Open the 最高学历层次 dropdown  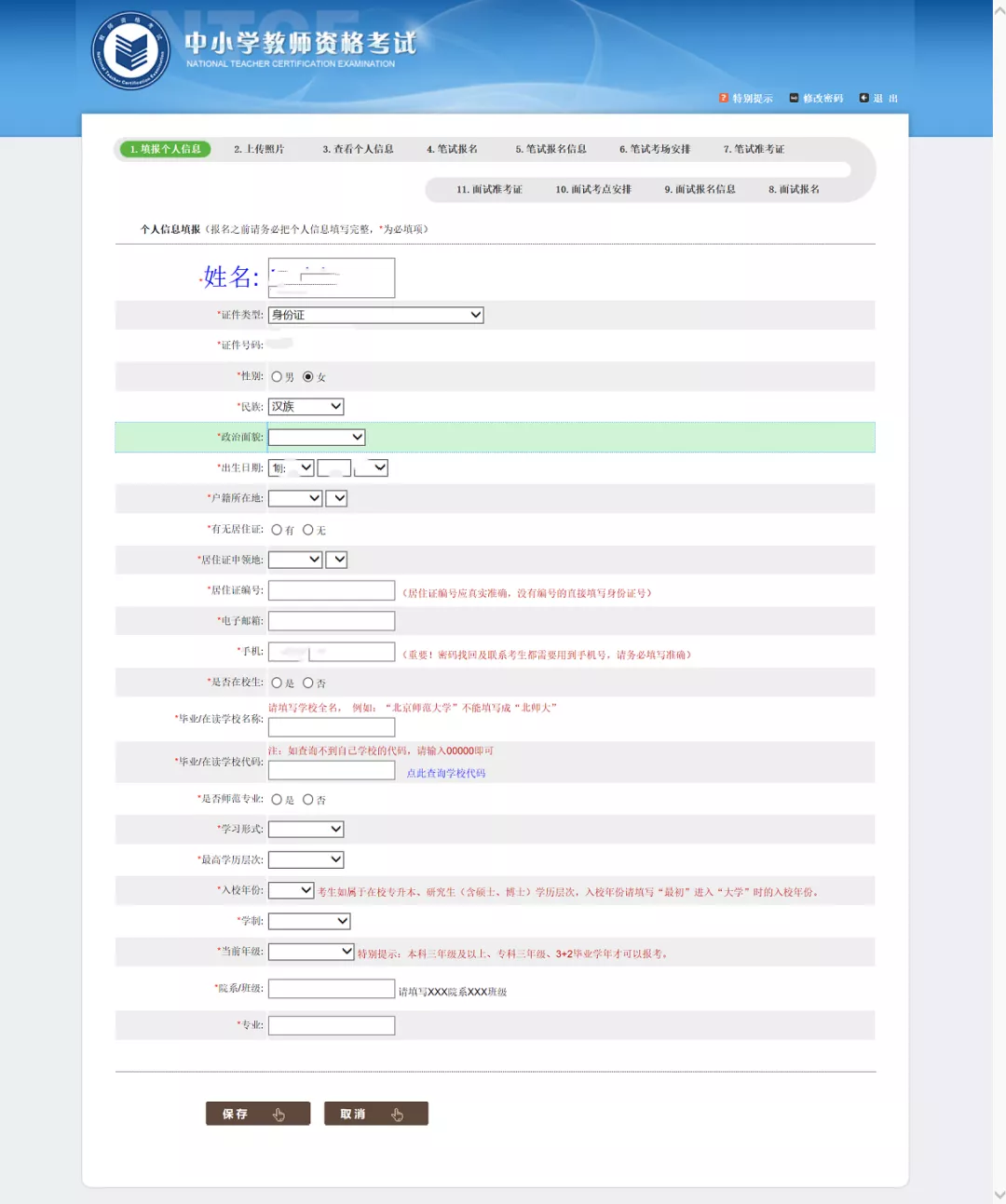306,859
